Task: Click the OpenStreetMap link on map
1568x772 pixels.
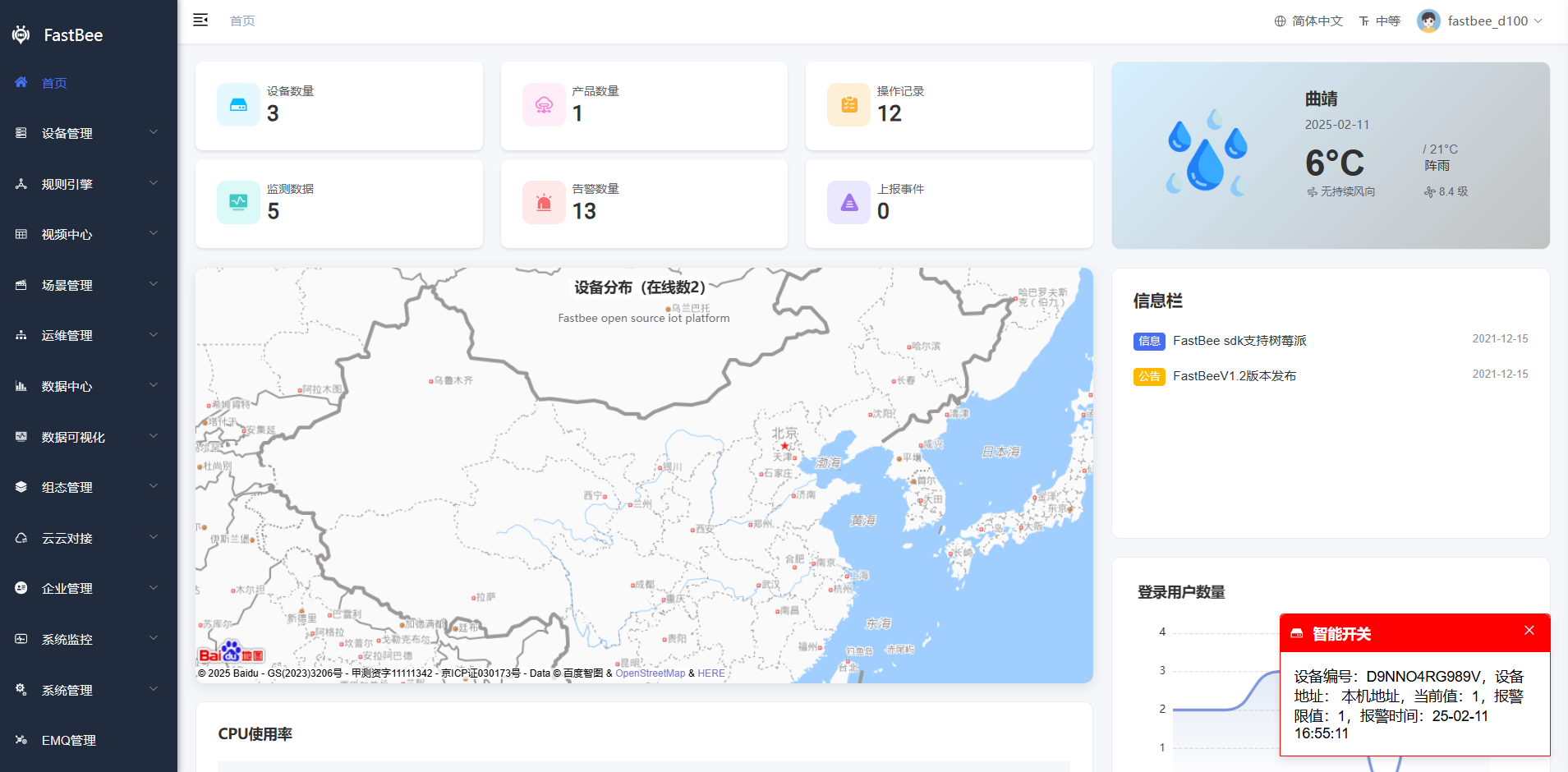Action: click(650, 673)
